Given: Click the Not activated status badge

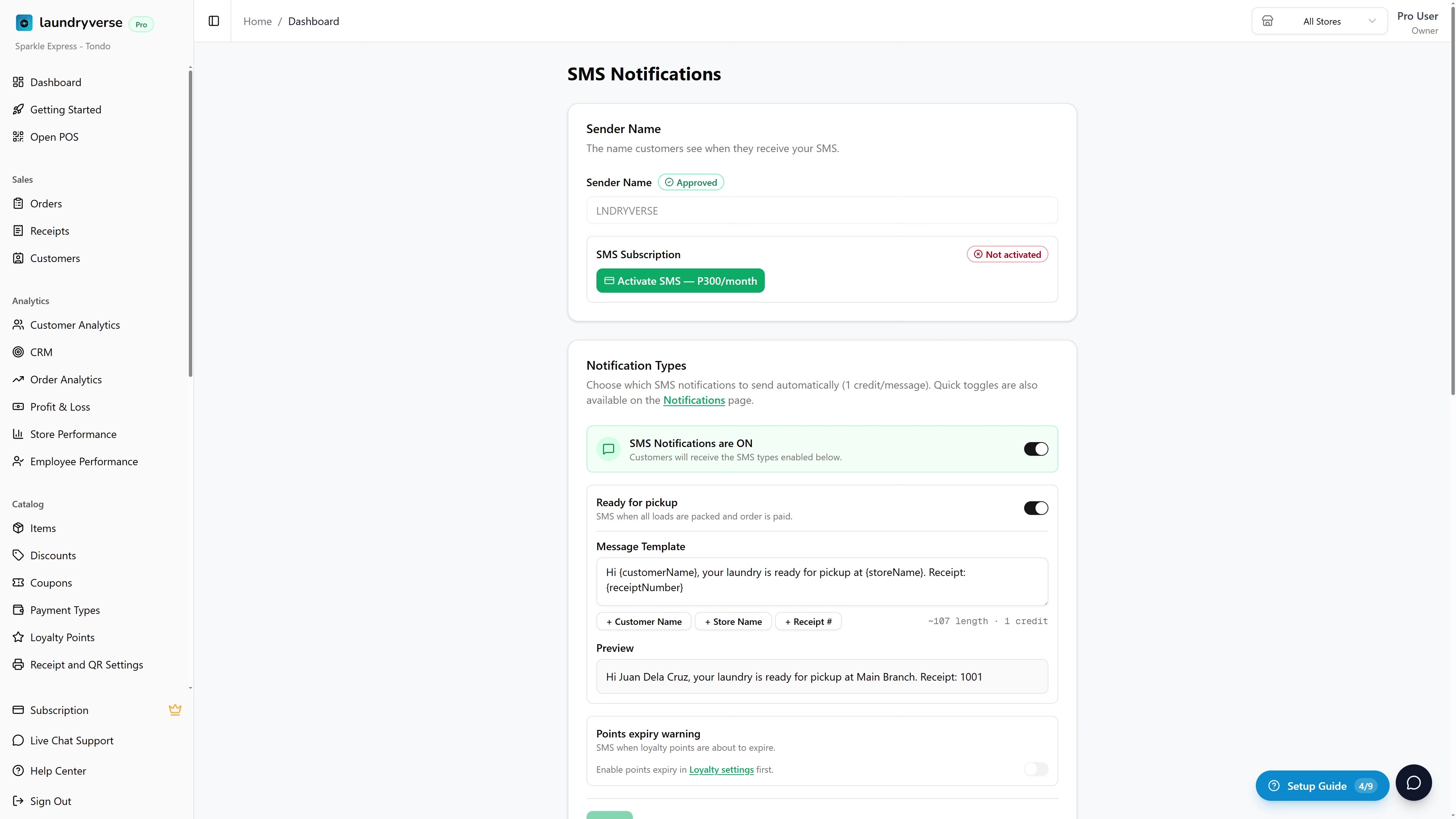Looking at the screenshot, I should (x=1007, y=254).
